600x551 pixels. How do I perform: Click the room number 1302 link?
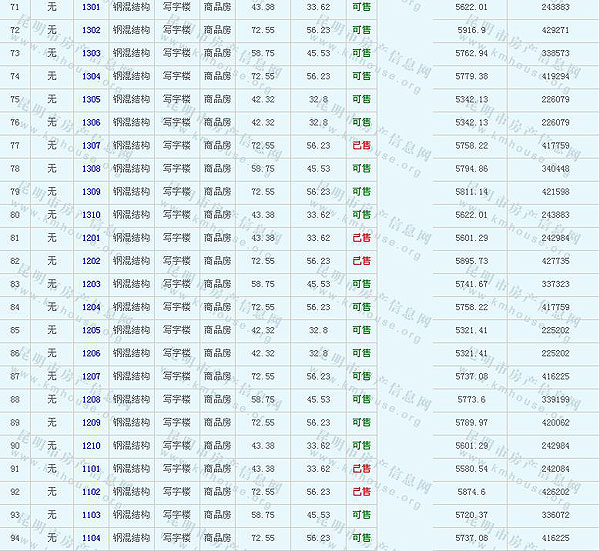91,30
